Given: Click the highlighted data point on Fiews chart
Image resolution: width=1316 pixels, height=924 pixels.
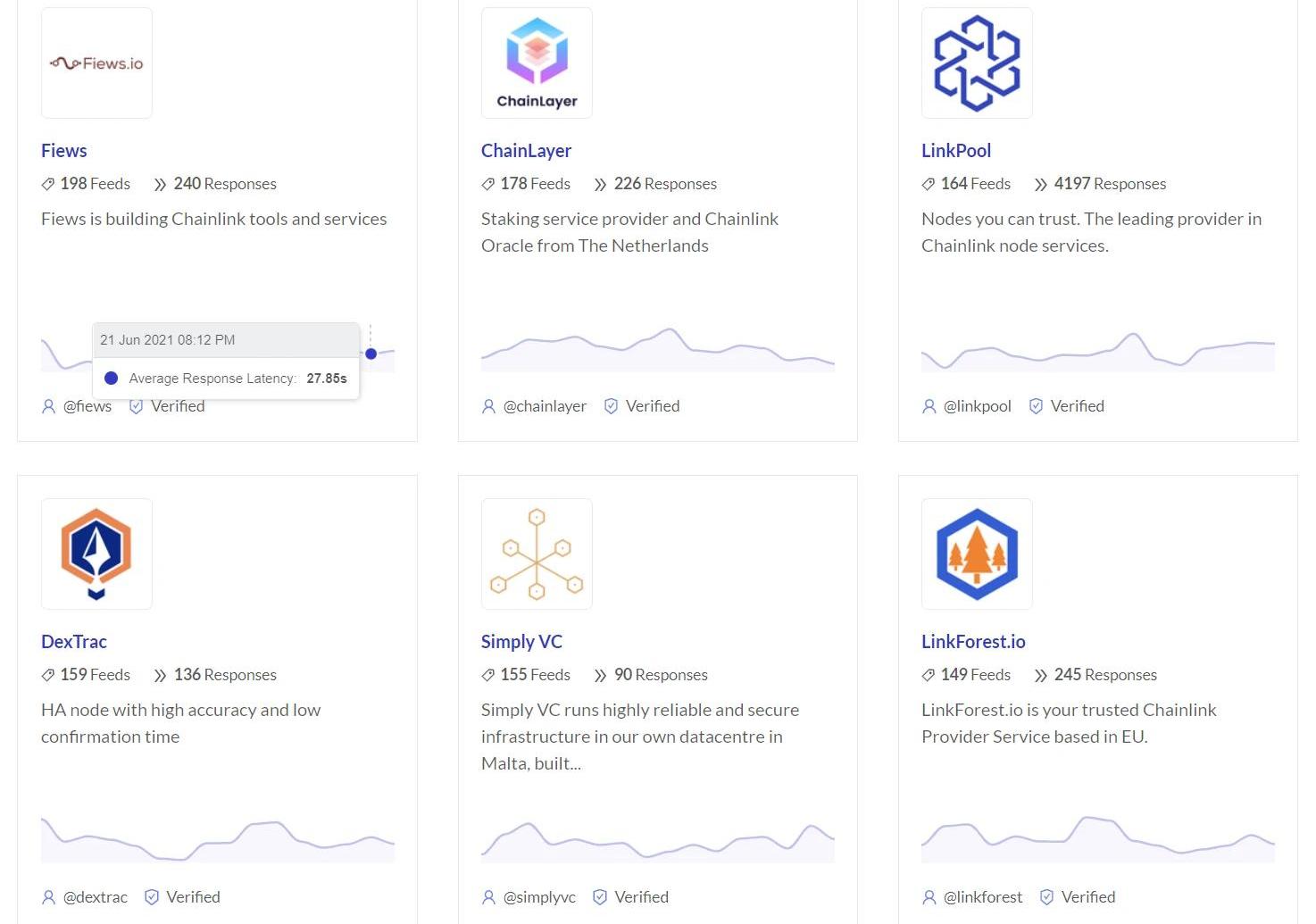Looking at the screenshot, I should [371, 354].
